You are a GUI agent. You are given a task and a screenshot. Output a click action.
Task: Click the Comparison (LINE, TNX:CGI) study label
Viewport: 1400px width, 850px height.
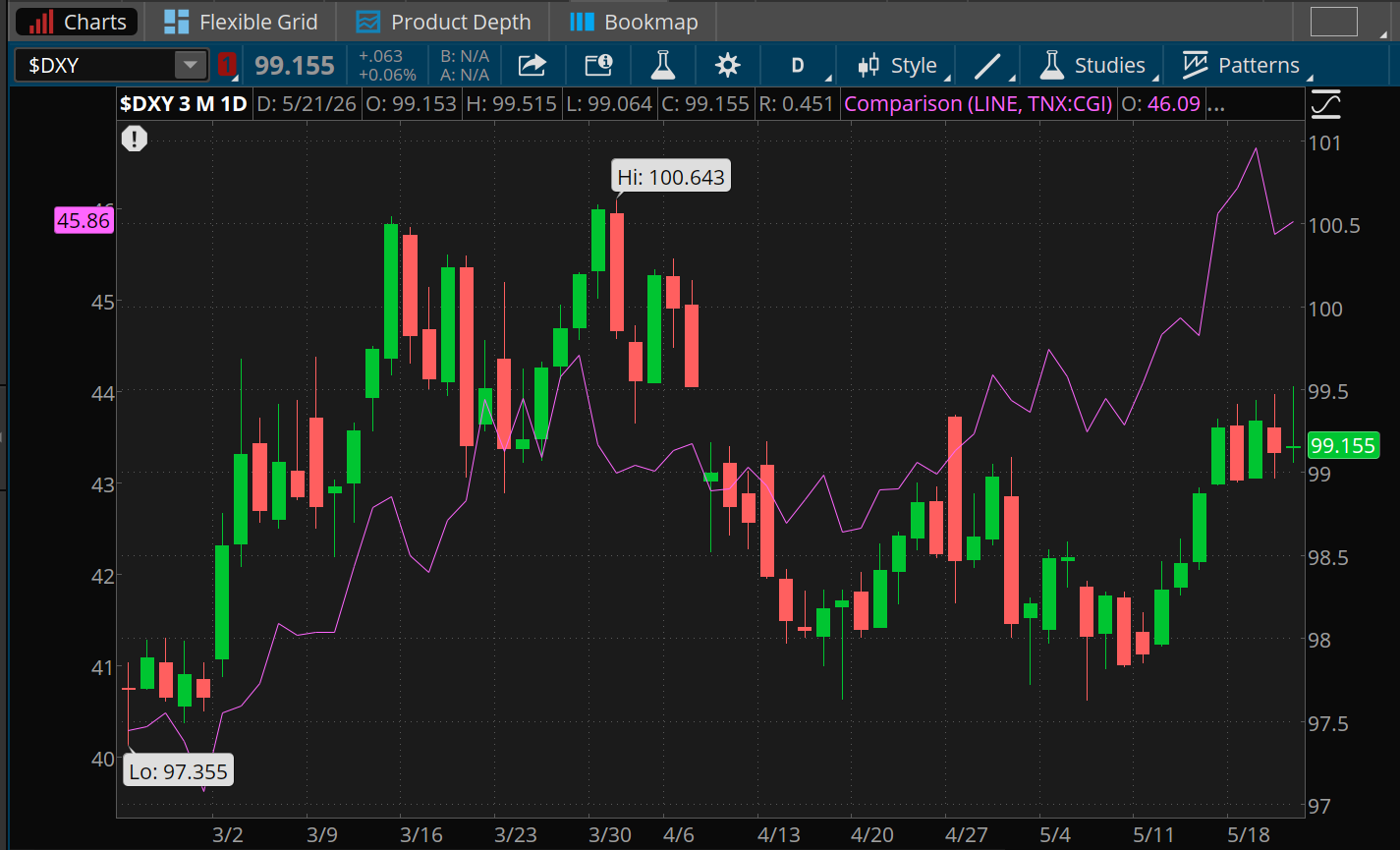(x=979, y=103)
